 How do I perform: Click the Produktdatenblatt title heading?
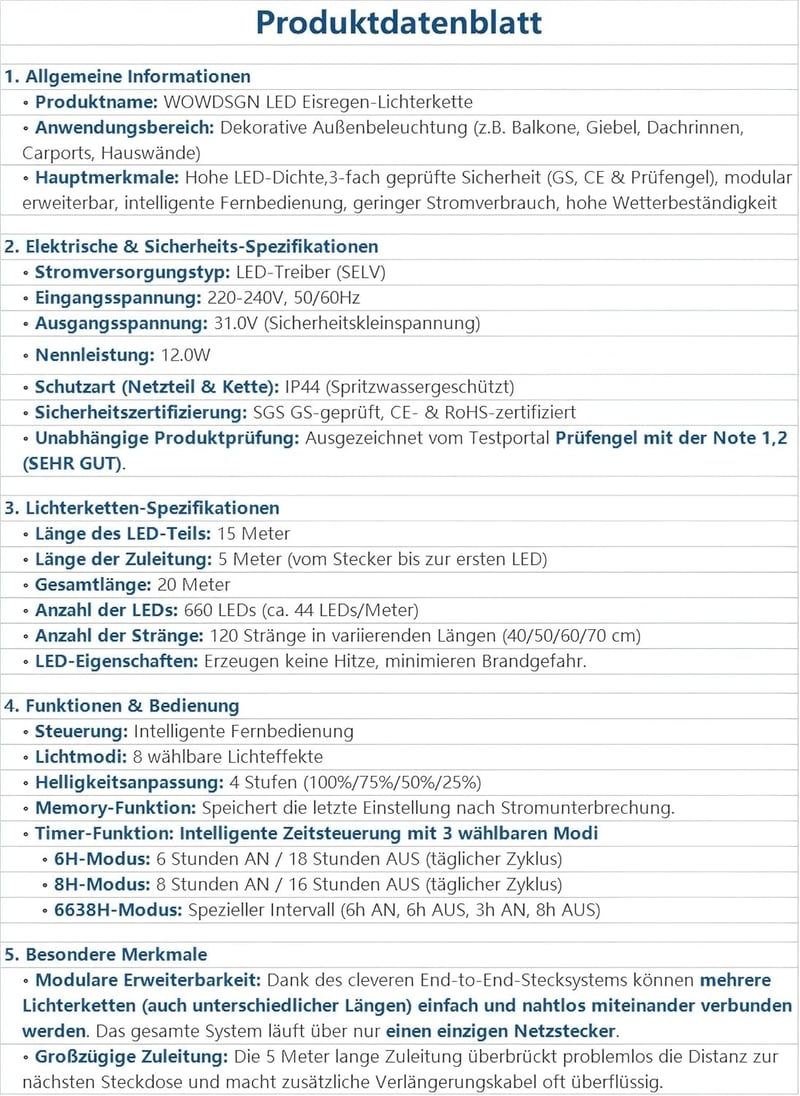point(399,22)
